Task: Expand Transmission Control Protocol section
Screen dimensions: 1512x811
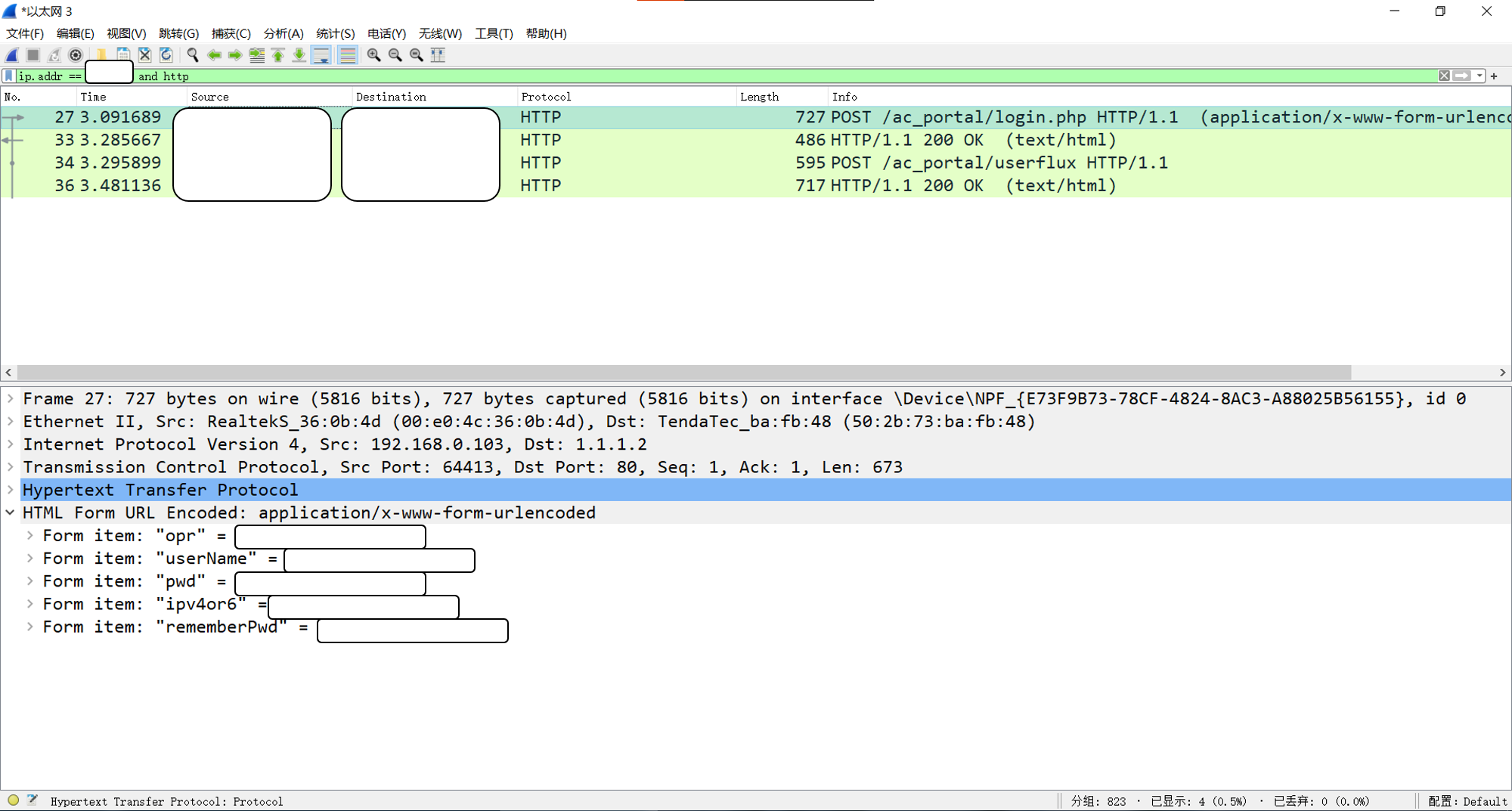Action: coord(11,466)
